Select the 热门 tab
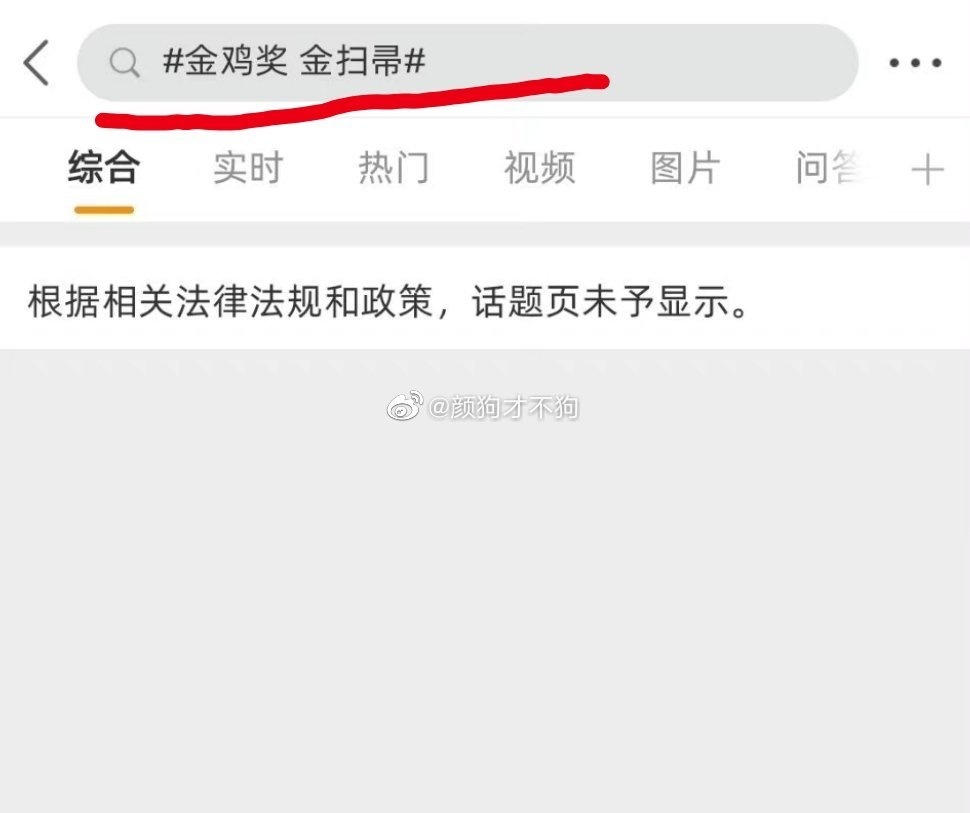 point(393,167)
